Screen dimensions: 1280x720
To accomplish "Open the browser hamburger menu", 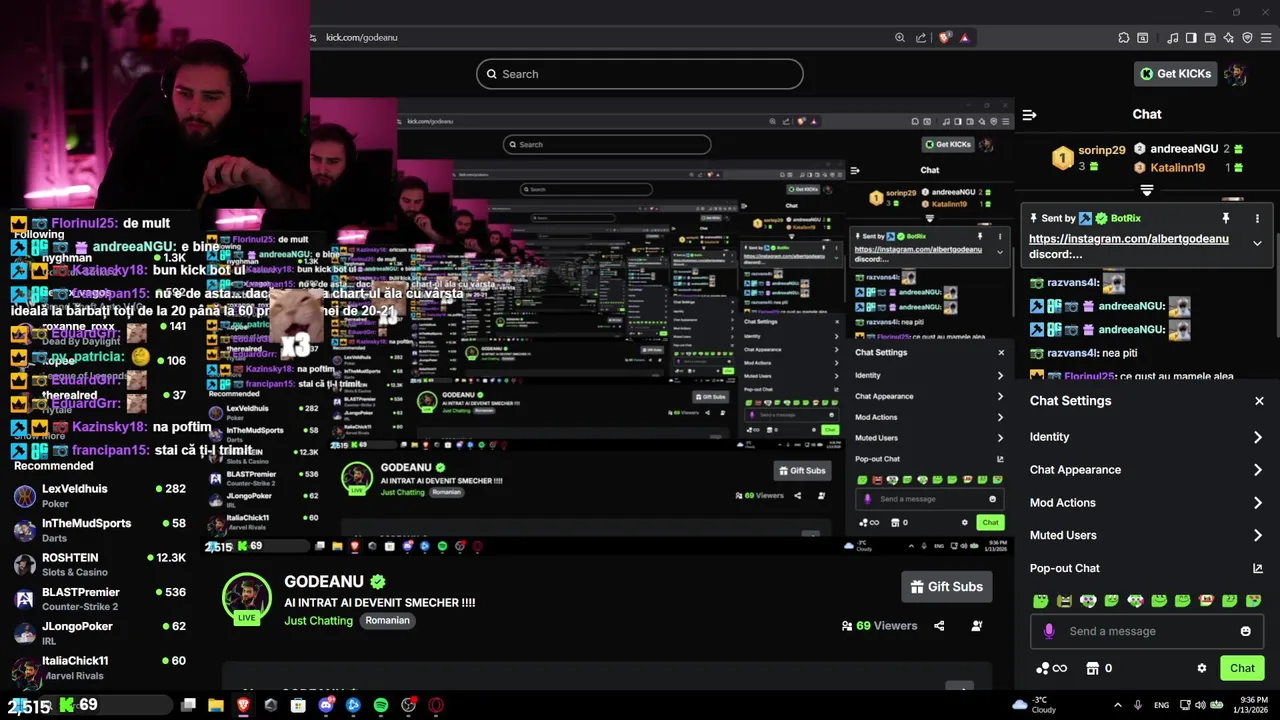I will pos(1266,38).
